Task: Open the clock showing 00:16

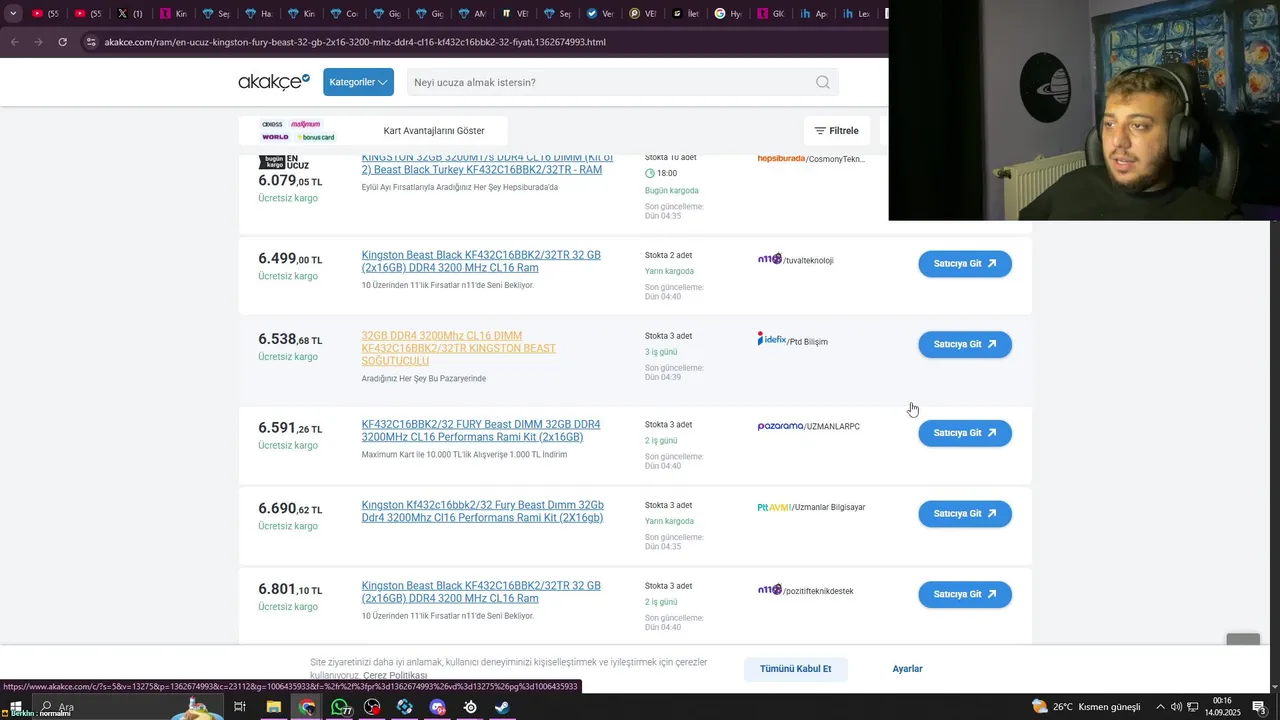Action: point(1222,707)
